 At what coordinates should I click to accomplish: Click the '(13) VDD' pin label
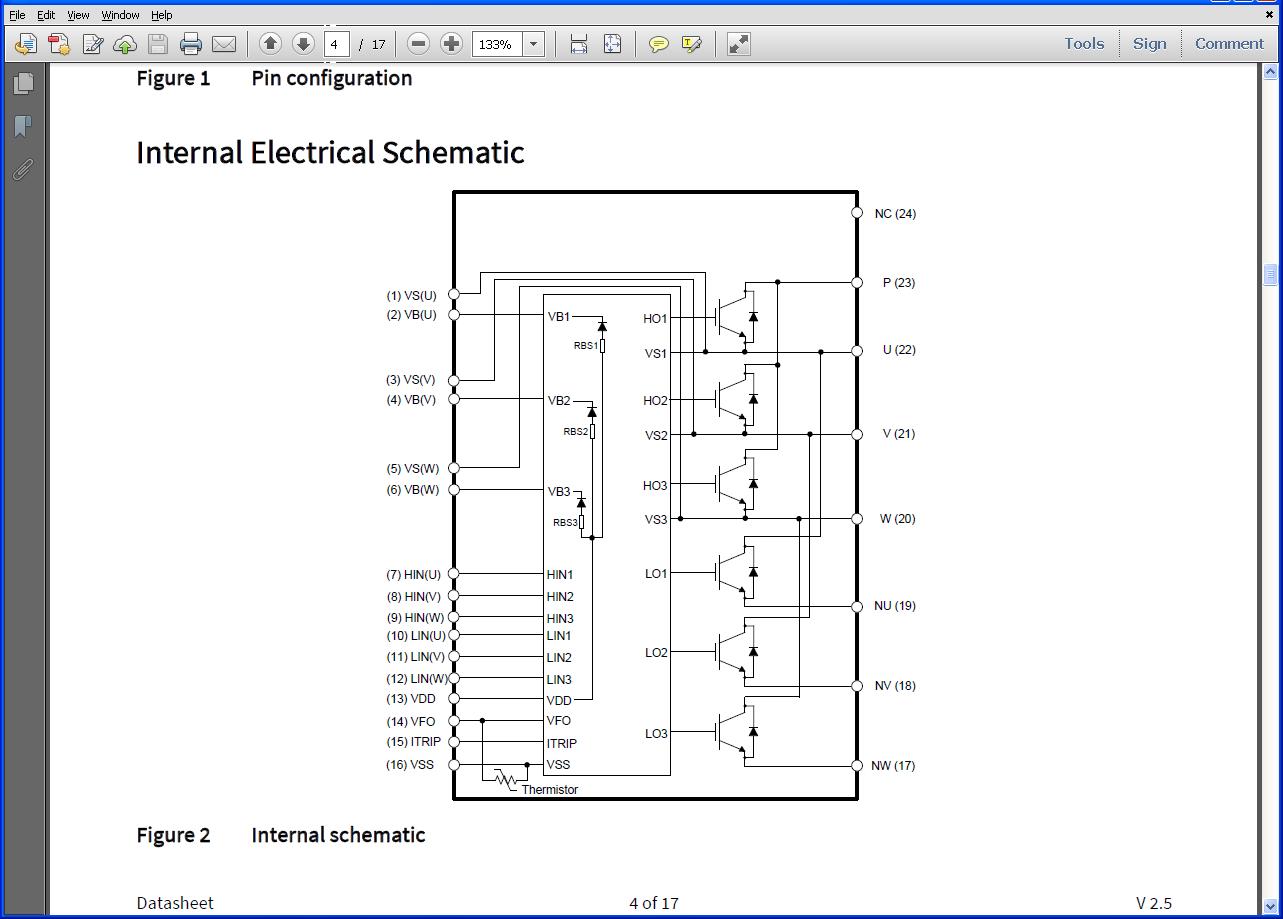coord(411,699)
